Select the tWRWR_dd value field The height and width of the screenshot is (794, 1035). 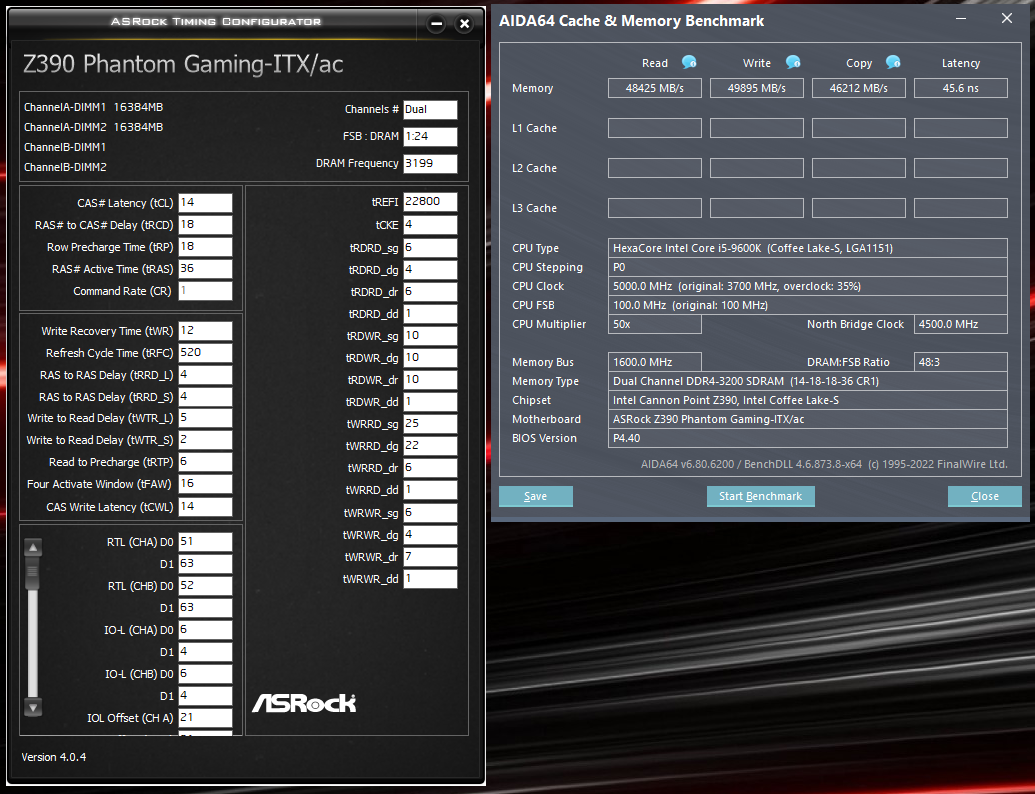pyautogui.click(x=430, y=579)
